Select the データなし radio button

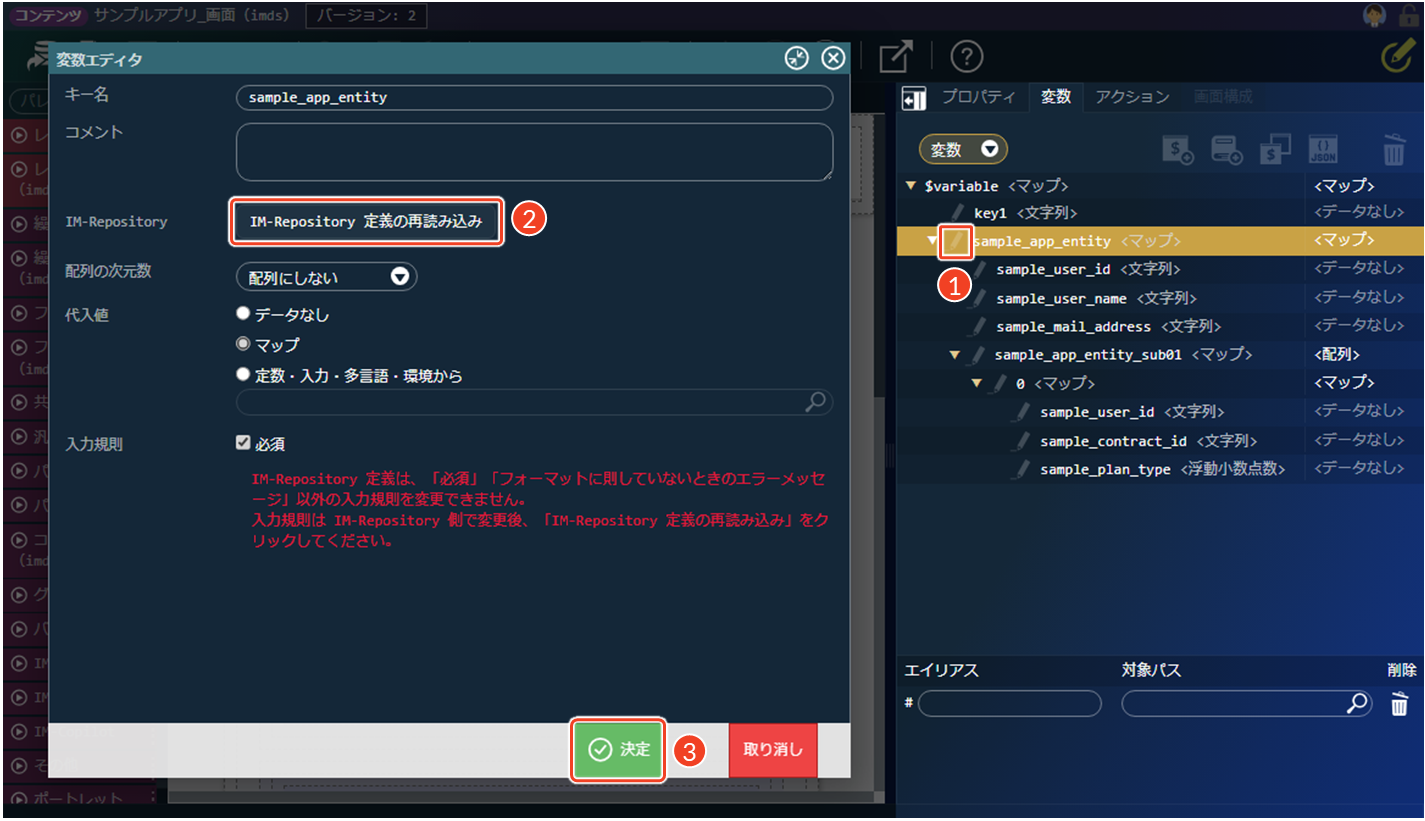(243, 314)
